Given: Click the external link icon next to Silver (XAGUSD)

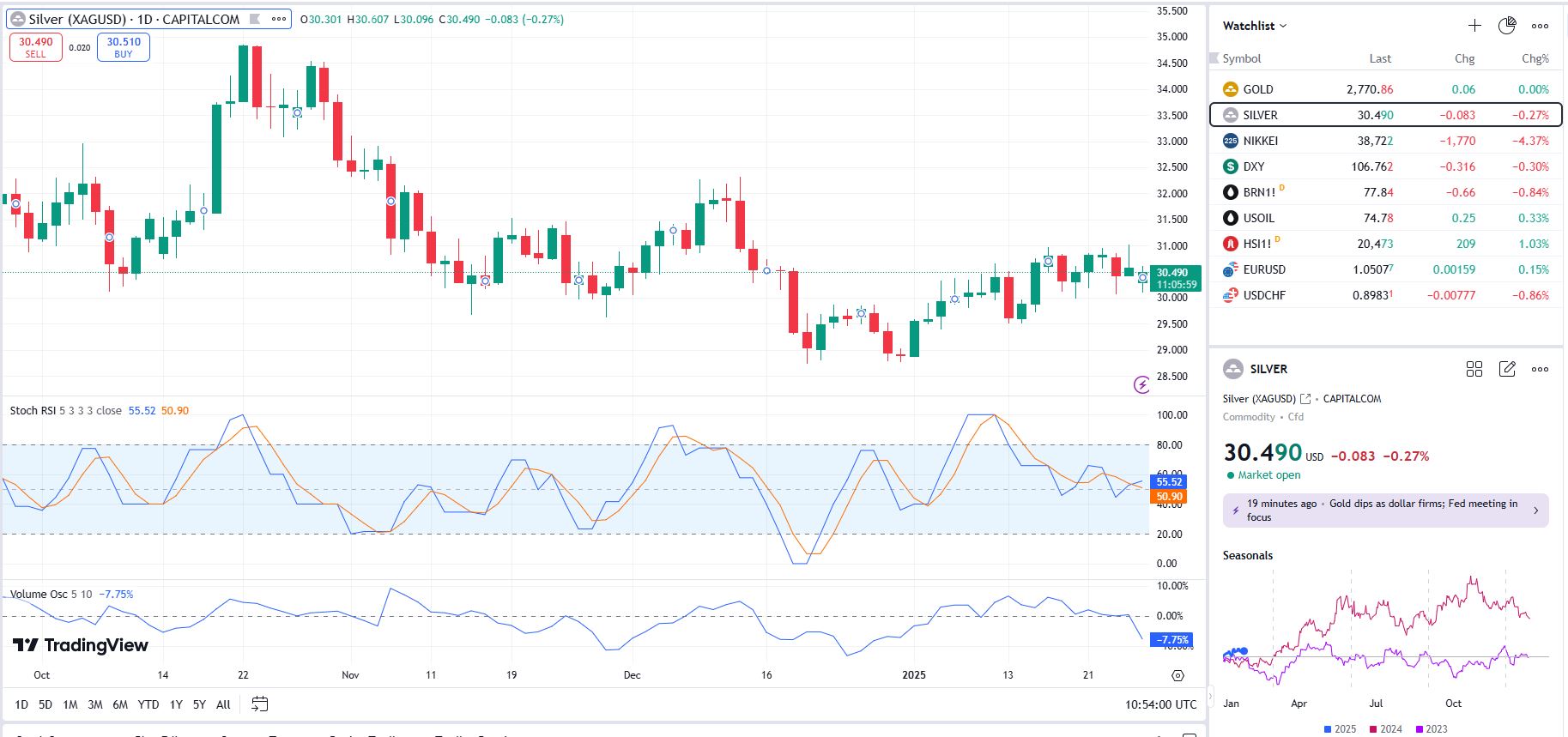Looking at the screenshot, I should point(1305,399).
